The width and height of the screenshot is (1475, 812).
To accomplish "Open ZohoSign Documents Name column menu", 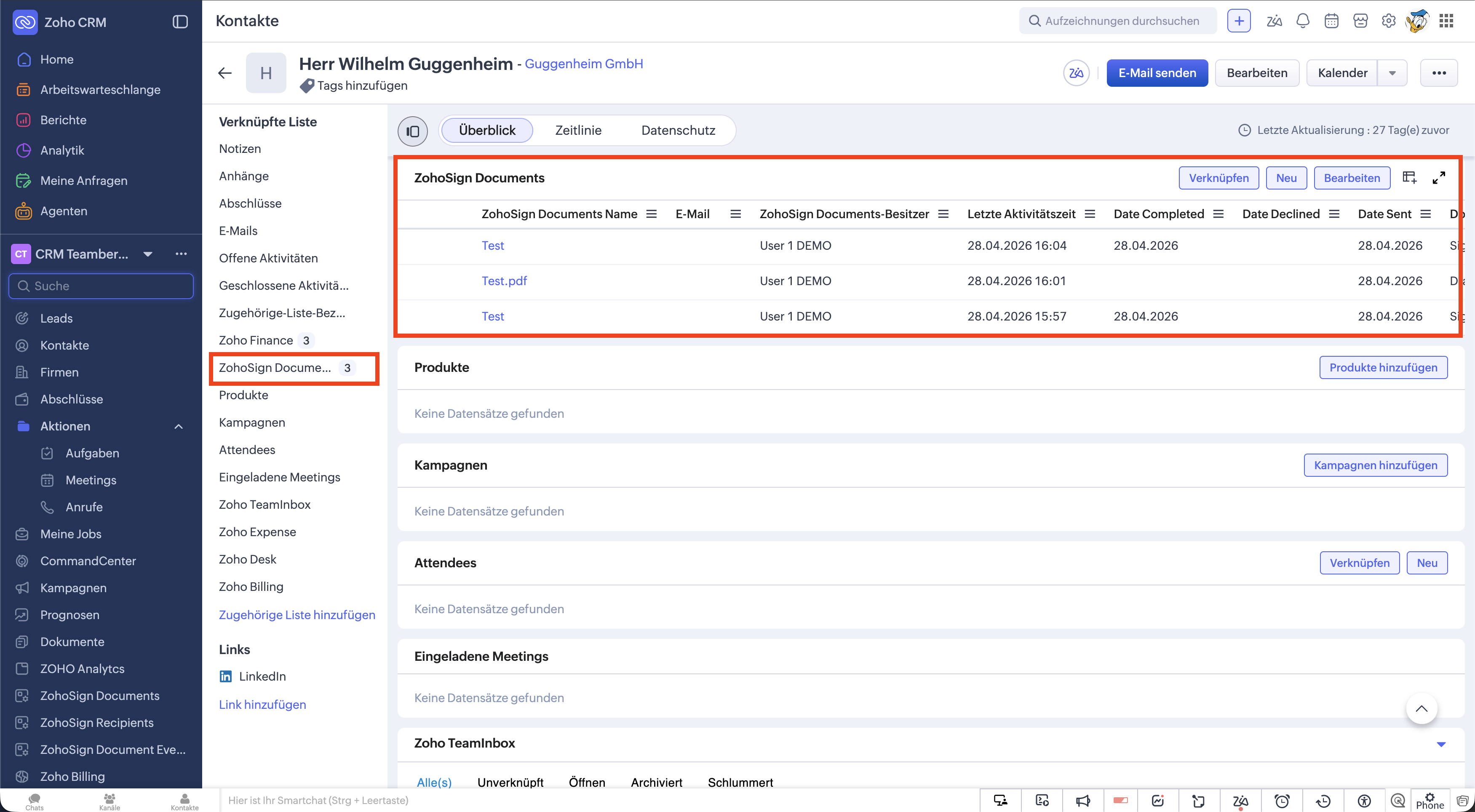I will tap(652, 214).
